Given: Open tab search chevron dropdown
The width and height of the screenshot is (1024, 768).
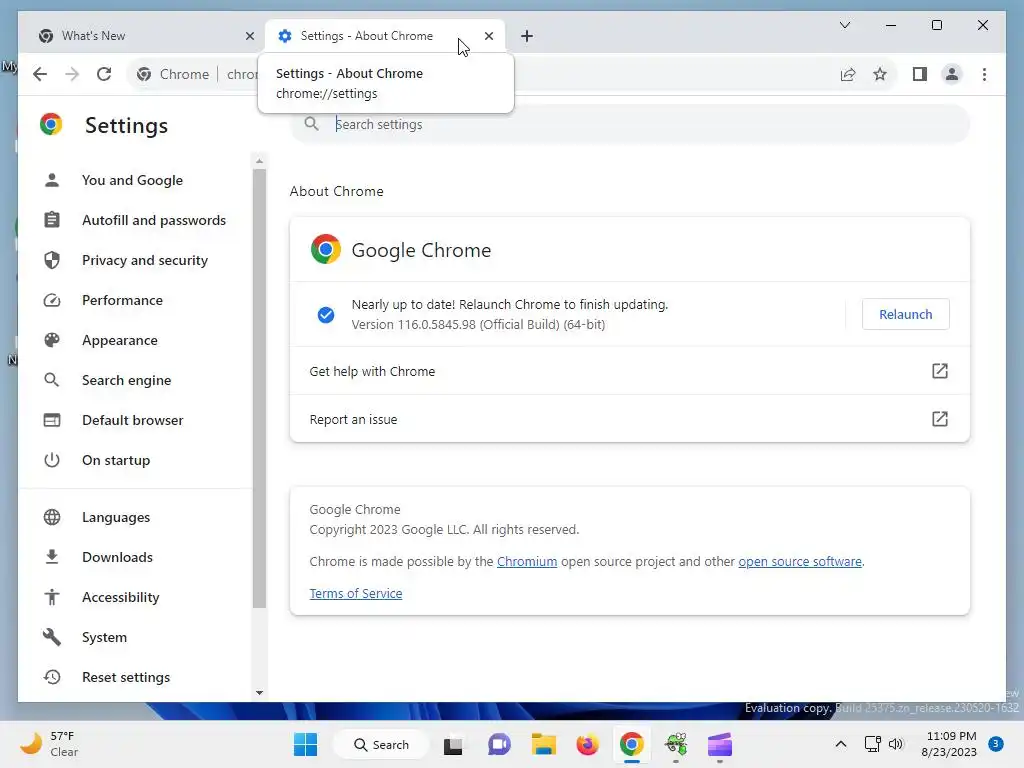Looking at the screenshot, I should pos(844,25).
